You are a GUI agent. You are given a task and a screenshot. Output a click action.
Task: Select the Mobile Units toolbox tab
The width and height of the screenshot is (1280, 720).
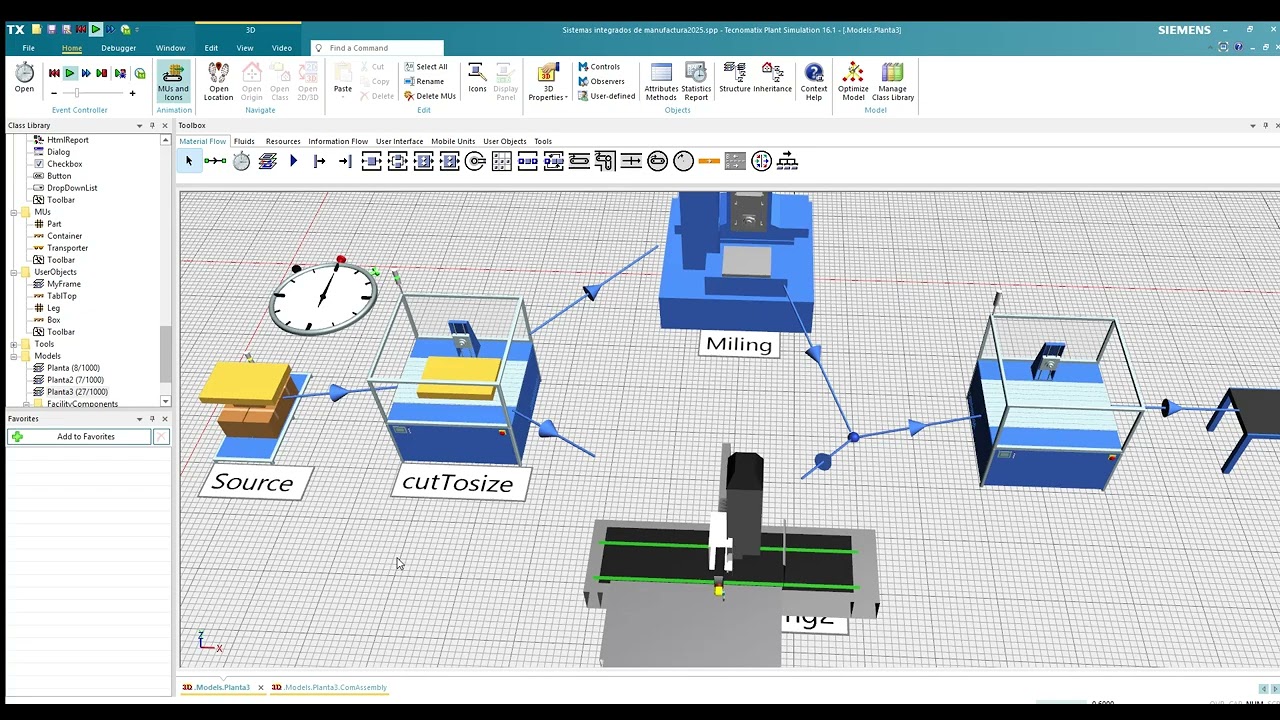point(453,141)
